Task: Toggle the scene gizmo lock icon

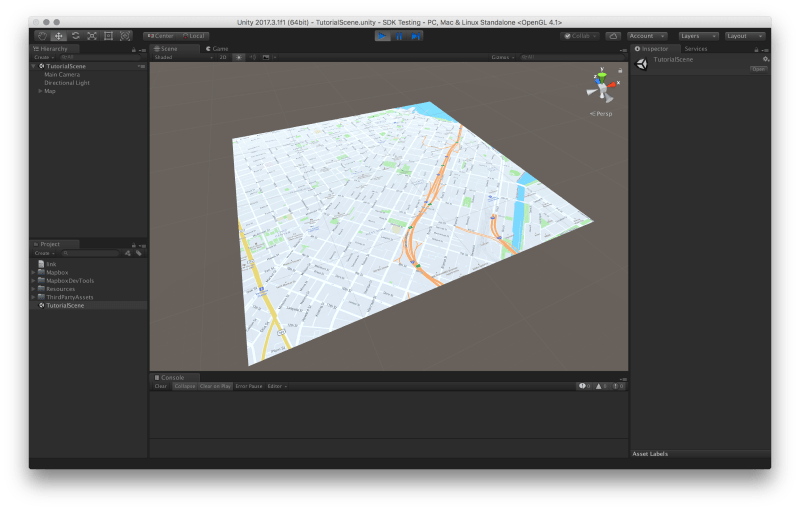Action: click(620, 70)
